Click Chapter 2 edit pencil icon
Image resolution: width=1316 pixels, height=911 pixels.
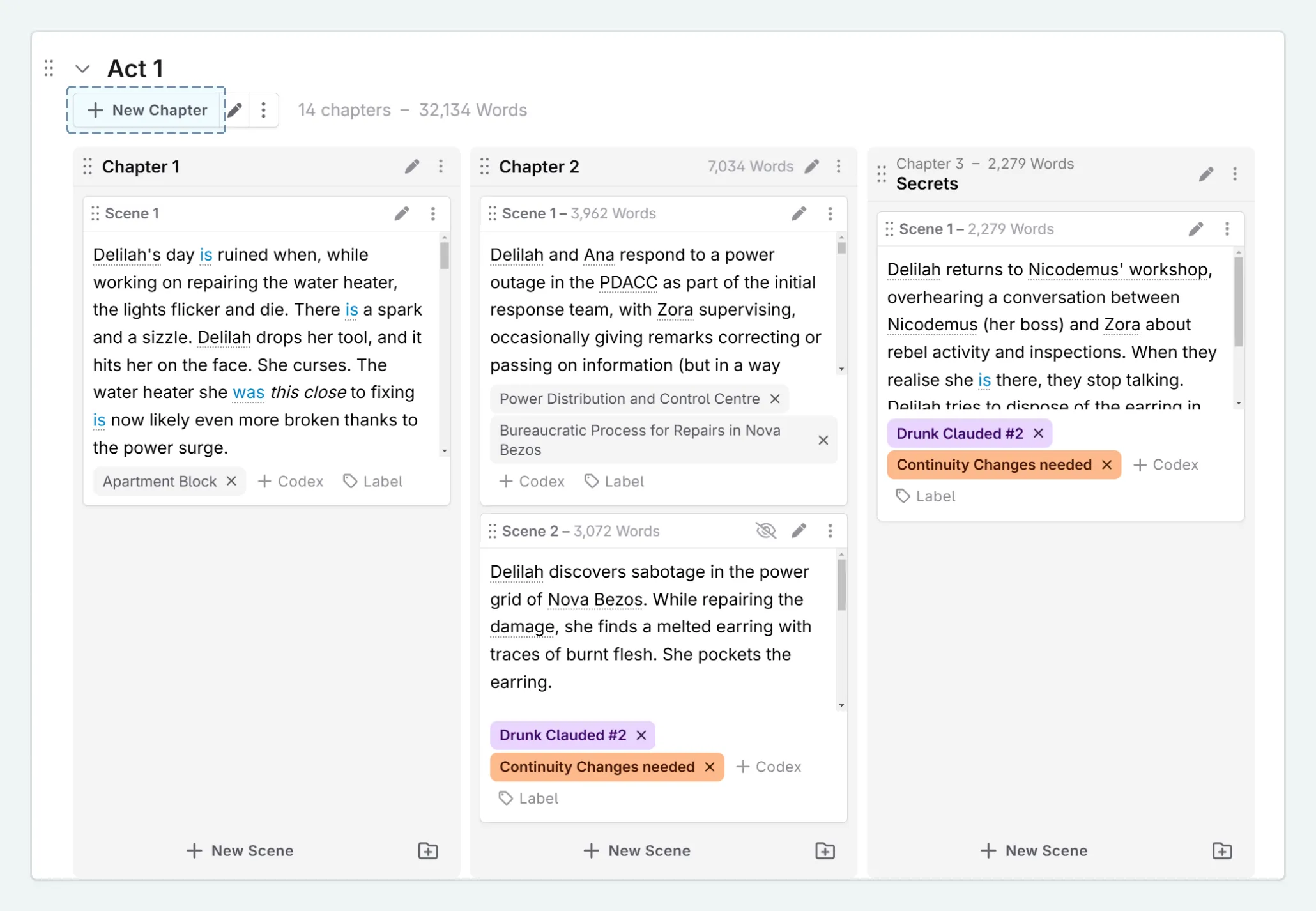[x=812, y=167]
